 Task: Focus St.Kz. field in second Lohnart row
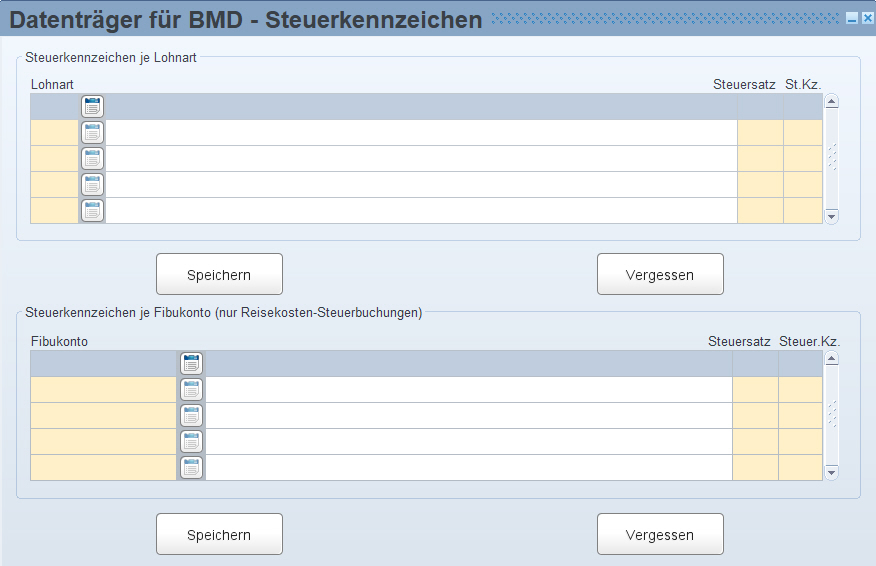(x=803, y=133)
